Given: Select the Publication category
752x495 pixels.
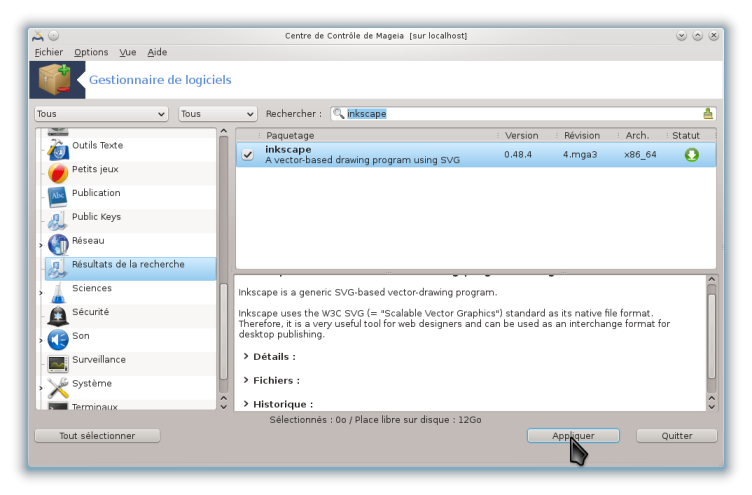Looking at the screenshot, I should tap(96, 193).
